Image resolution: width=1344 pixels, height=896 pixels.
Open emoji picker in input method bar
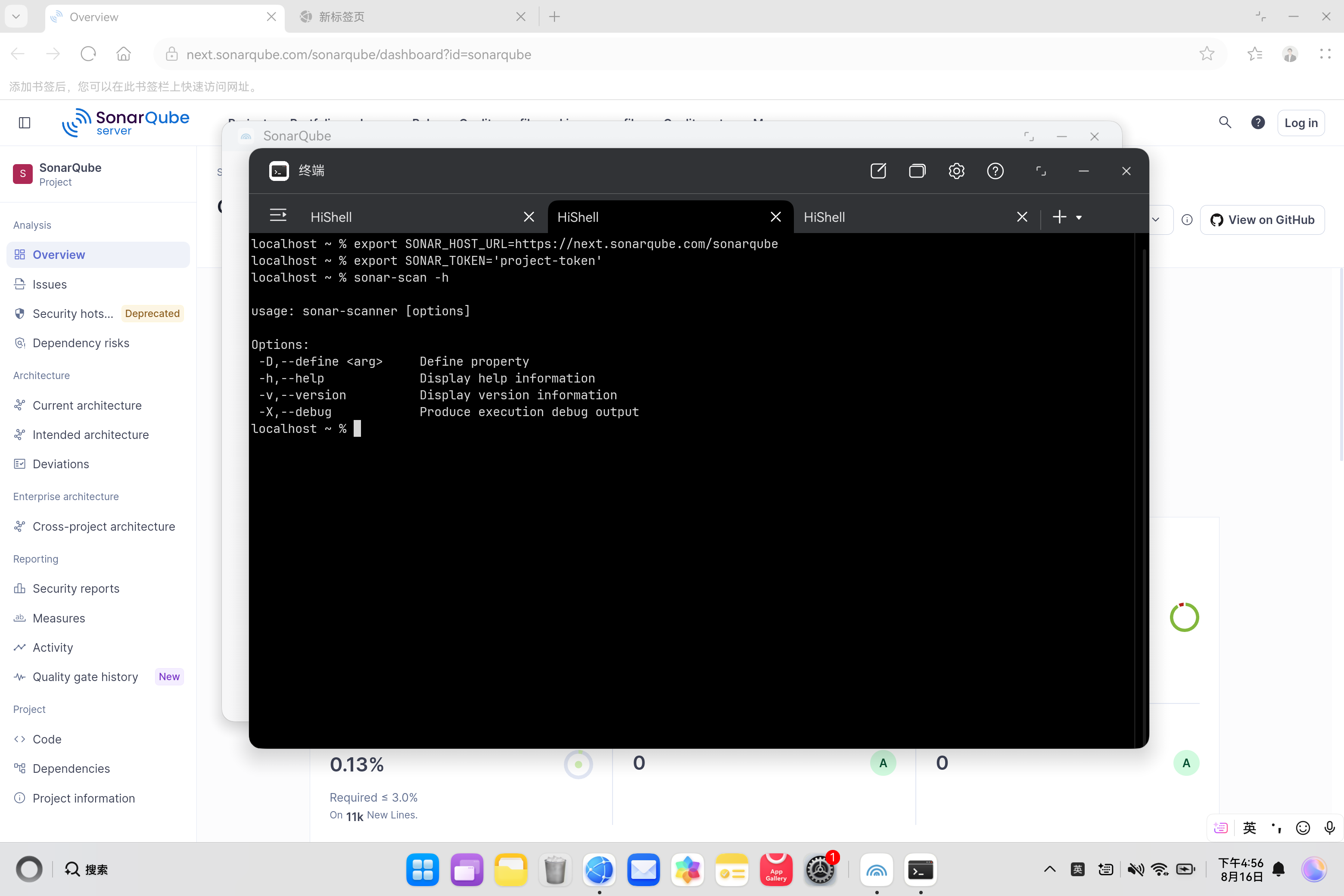point(1303,828)
